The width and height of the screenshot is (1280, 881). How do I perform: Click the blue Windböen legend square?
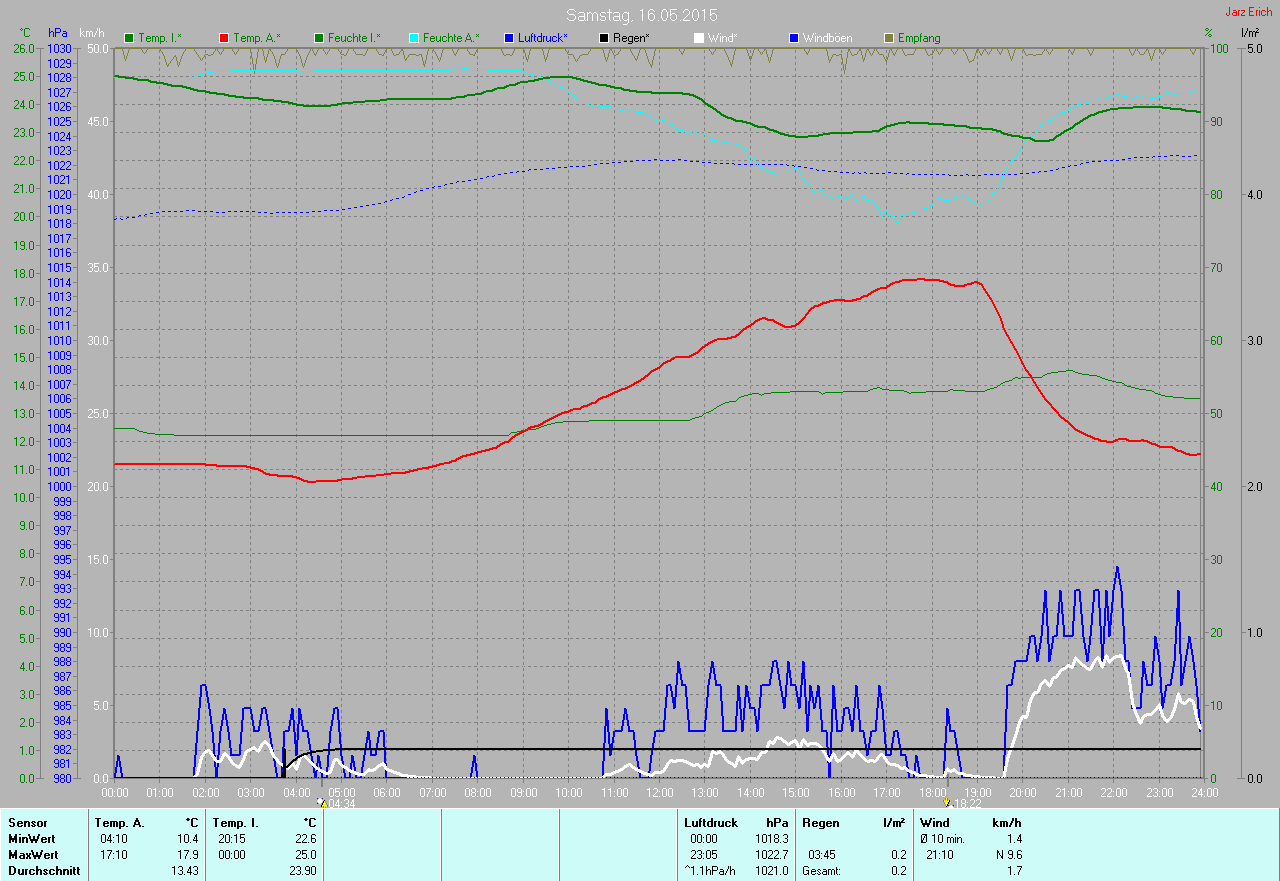(x=794, y=38)
